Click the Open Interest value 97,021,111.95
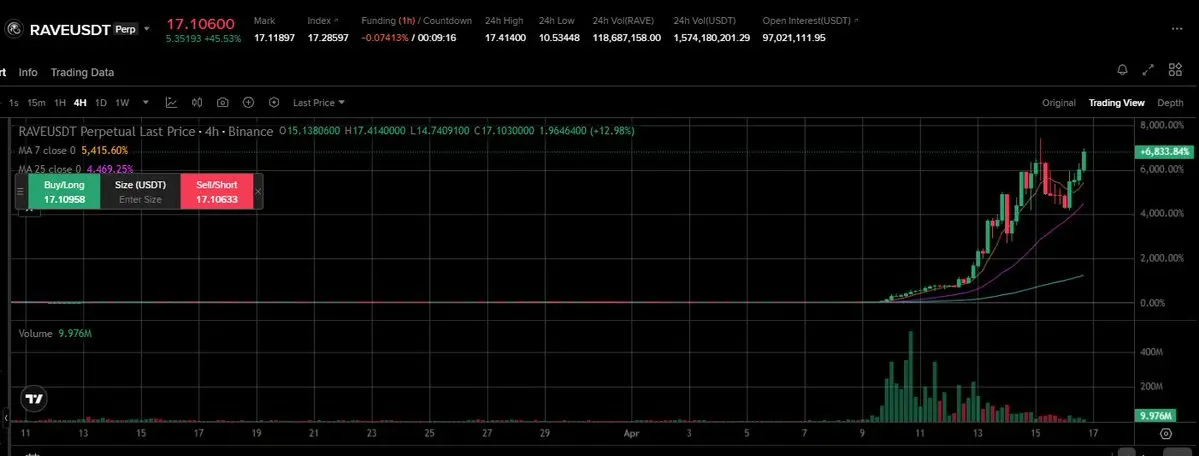1199x456 pixels. tap(794, 37)
